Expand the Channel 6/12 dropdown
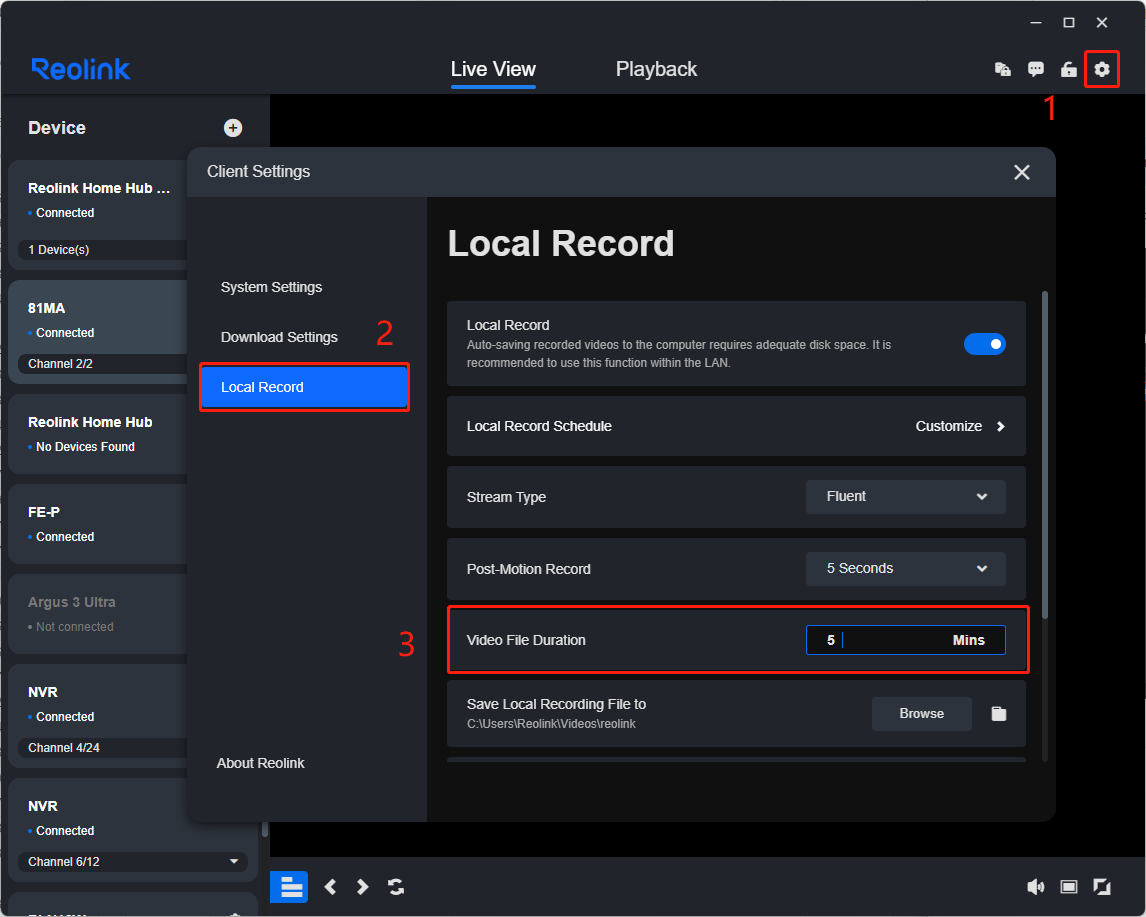Screen dimensions: 1146x917 coord(133,862)
